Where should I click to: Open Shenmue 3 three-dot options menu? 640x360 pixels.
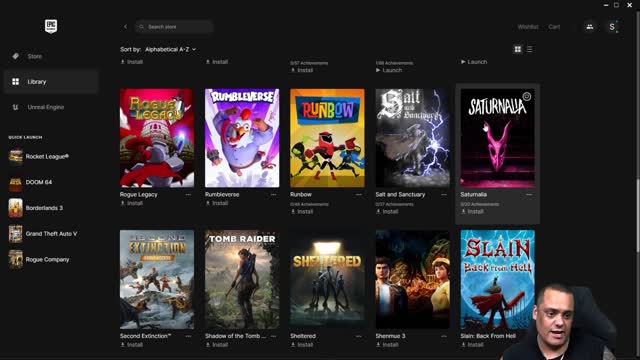pos(444,336)
